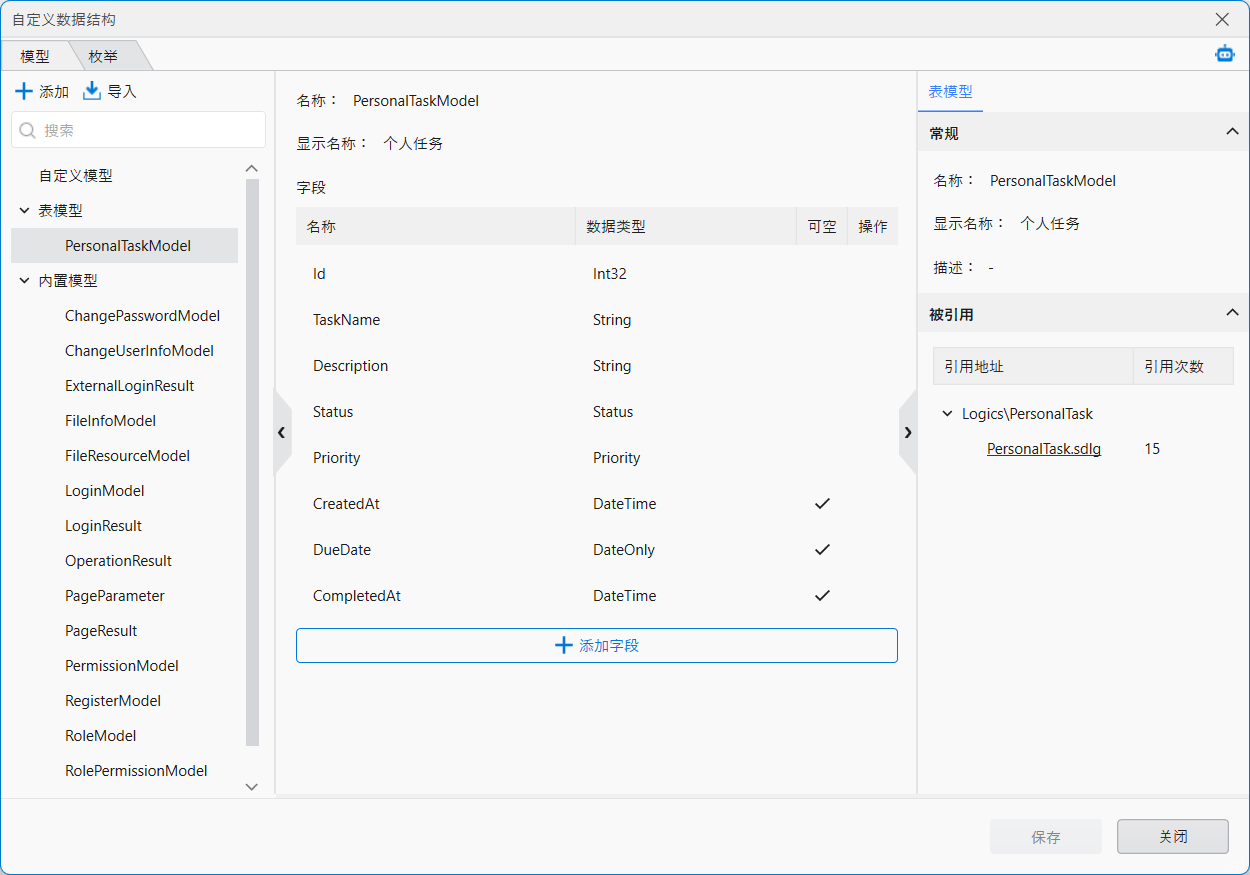Switch to the 枚举 tab

coord(103,57)
